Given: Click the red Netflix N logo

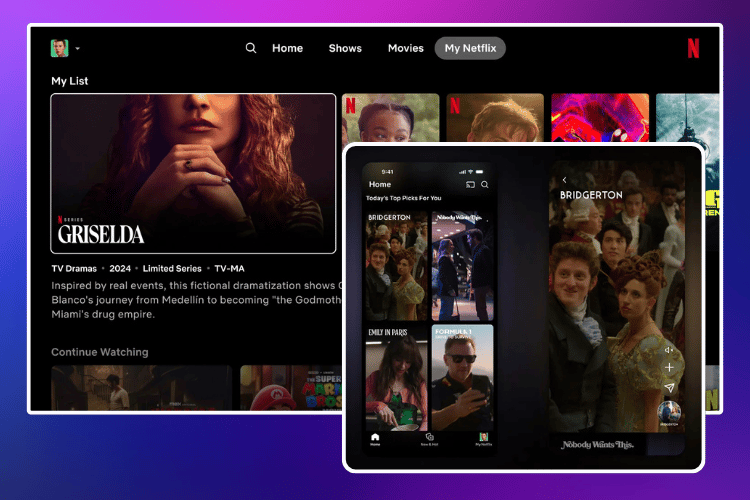Looking at the screenshot, I should [693, 48].
